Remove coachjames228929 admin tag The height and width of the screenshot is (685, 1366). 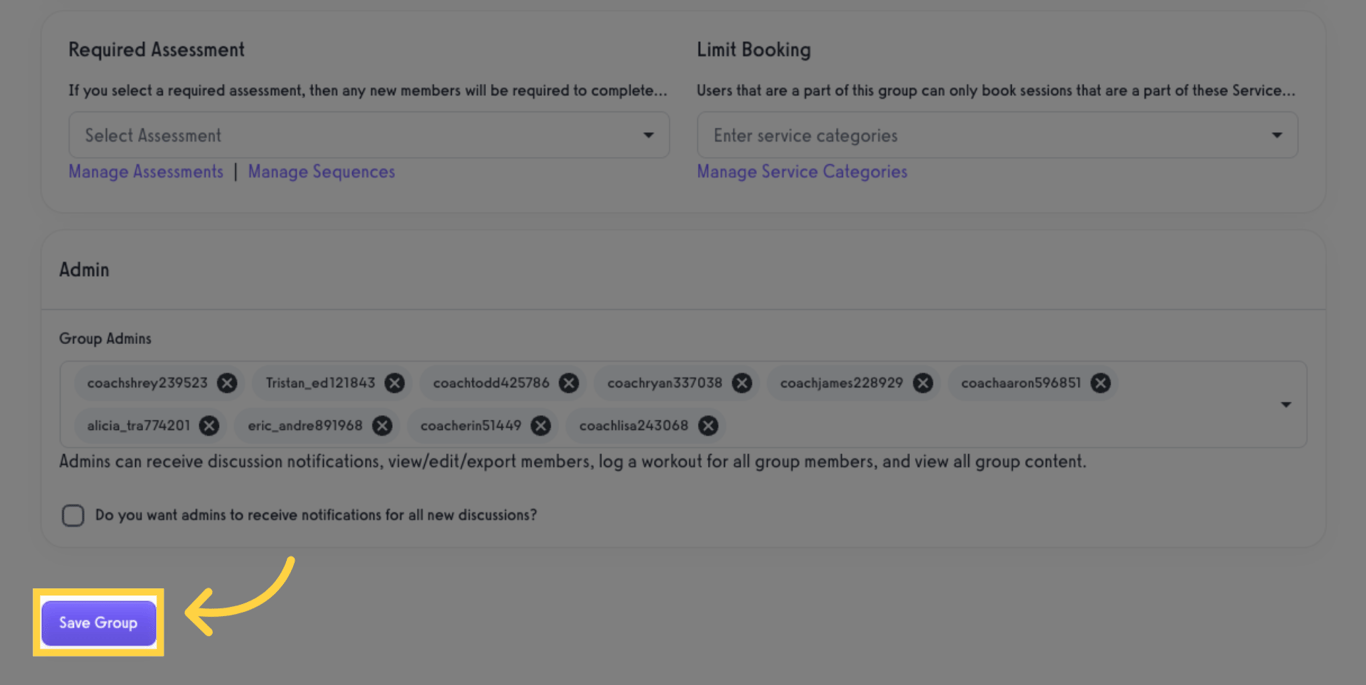pos(923,382)
